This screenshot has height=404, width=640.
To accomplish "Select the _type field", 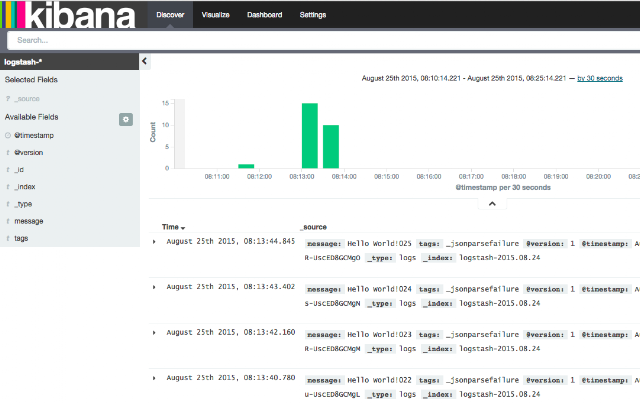I will [23, 204].
